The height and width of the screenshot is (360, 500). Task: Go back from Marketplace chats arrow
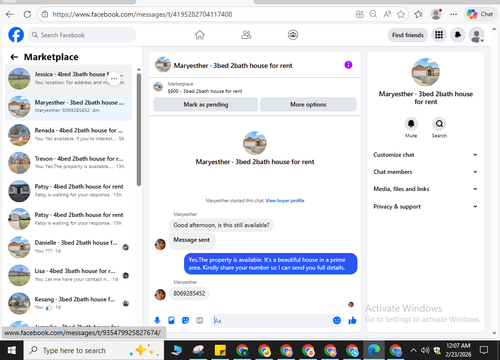[14, 57]
